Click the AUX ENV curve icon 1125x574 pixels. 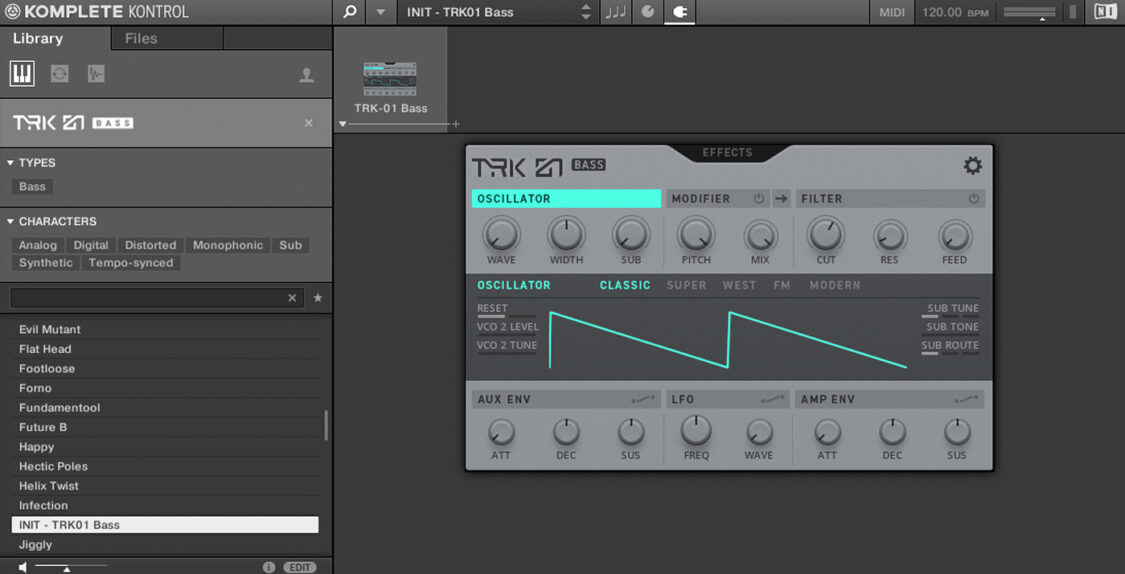pos(644,400)
